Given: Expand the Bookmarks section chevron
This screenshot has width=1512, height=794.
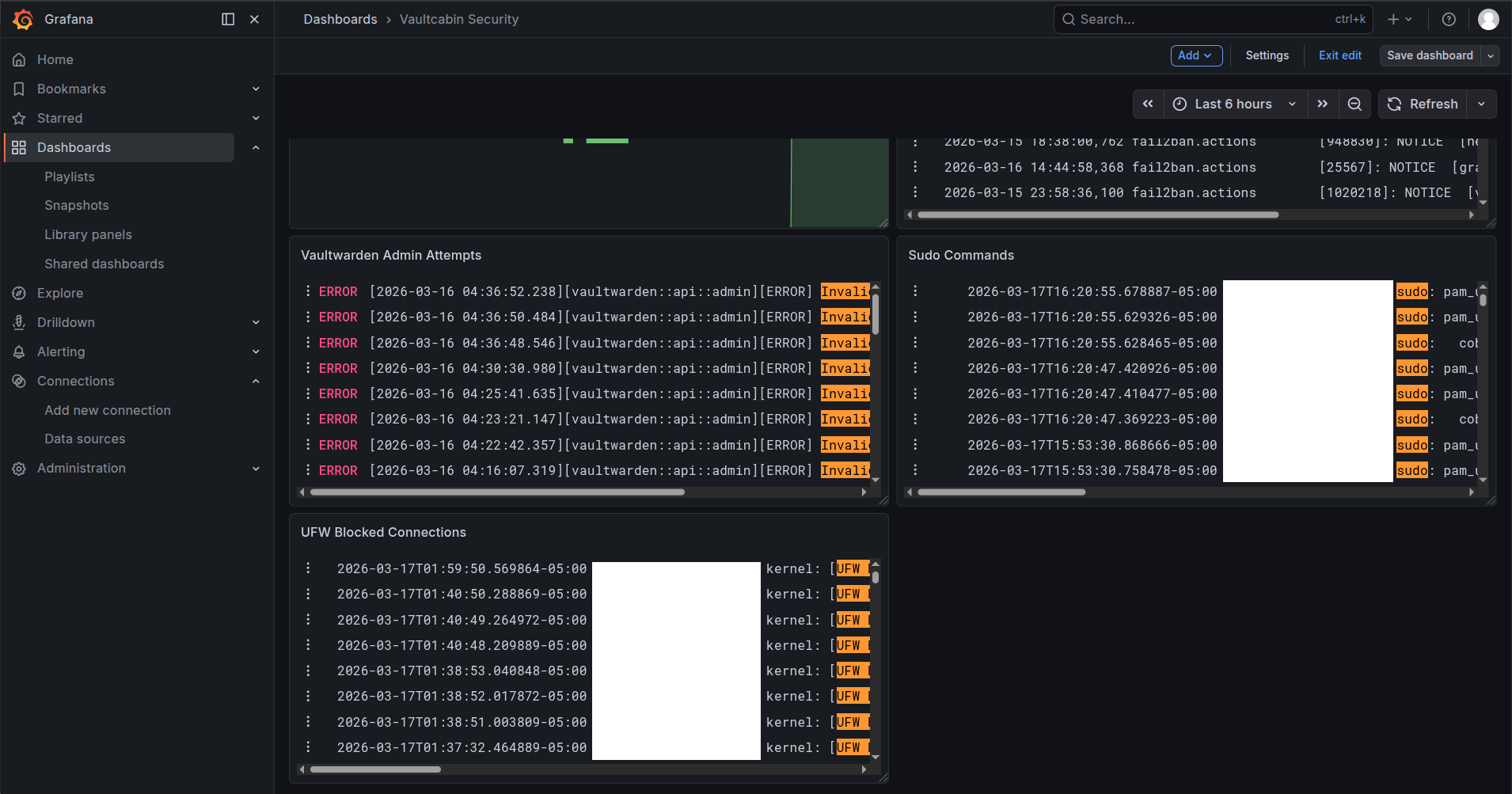Looking at the screenshot, I should click(x=256, y=89).
